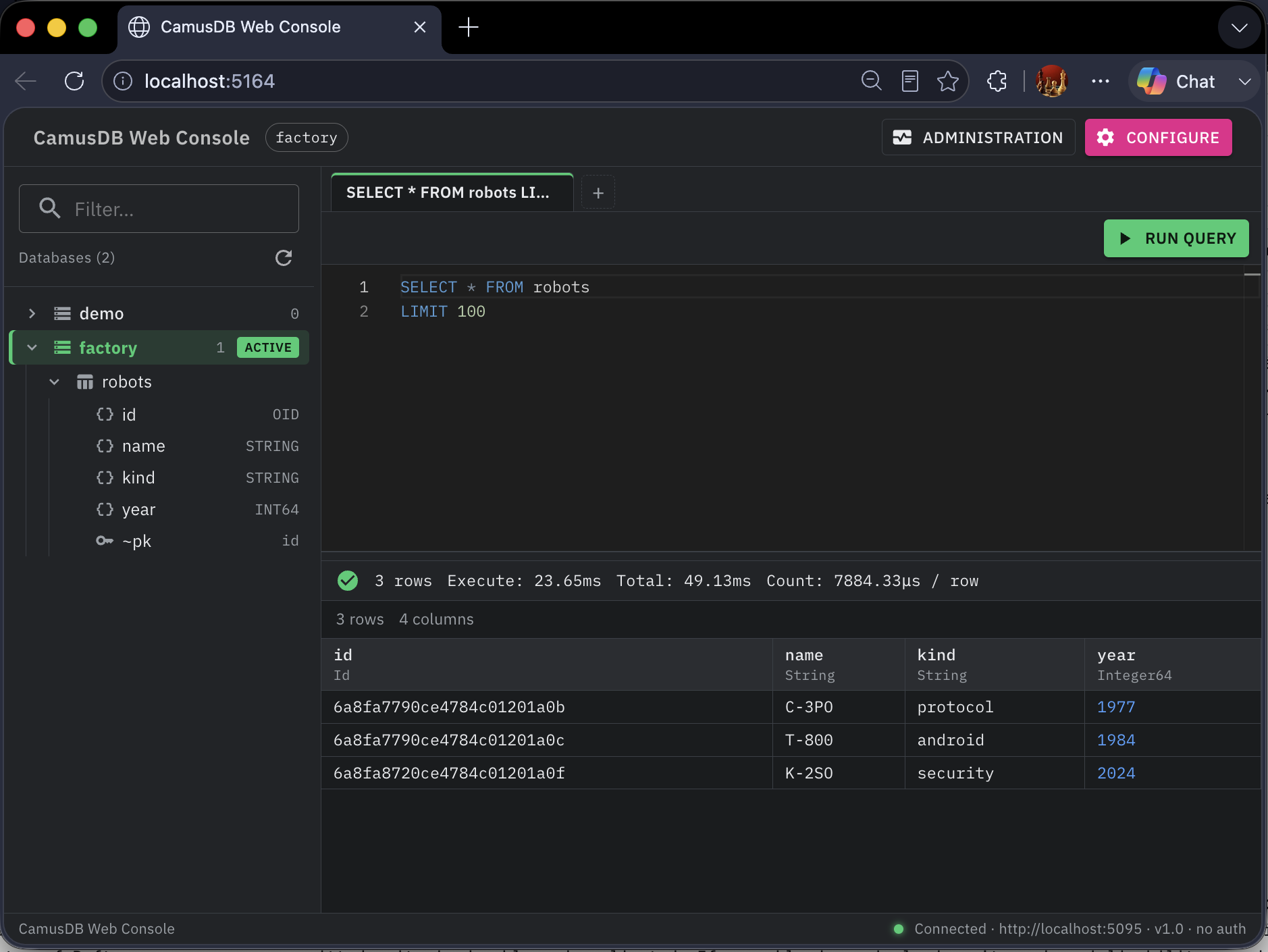Click the CamusDB Web Console header title

pos(142,138)
